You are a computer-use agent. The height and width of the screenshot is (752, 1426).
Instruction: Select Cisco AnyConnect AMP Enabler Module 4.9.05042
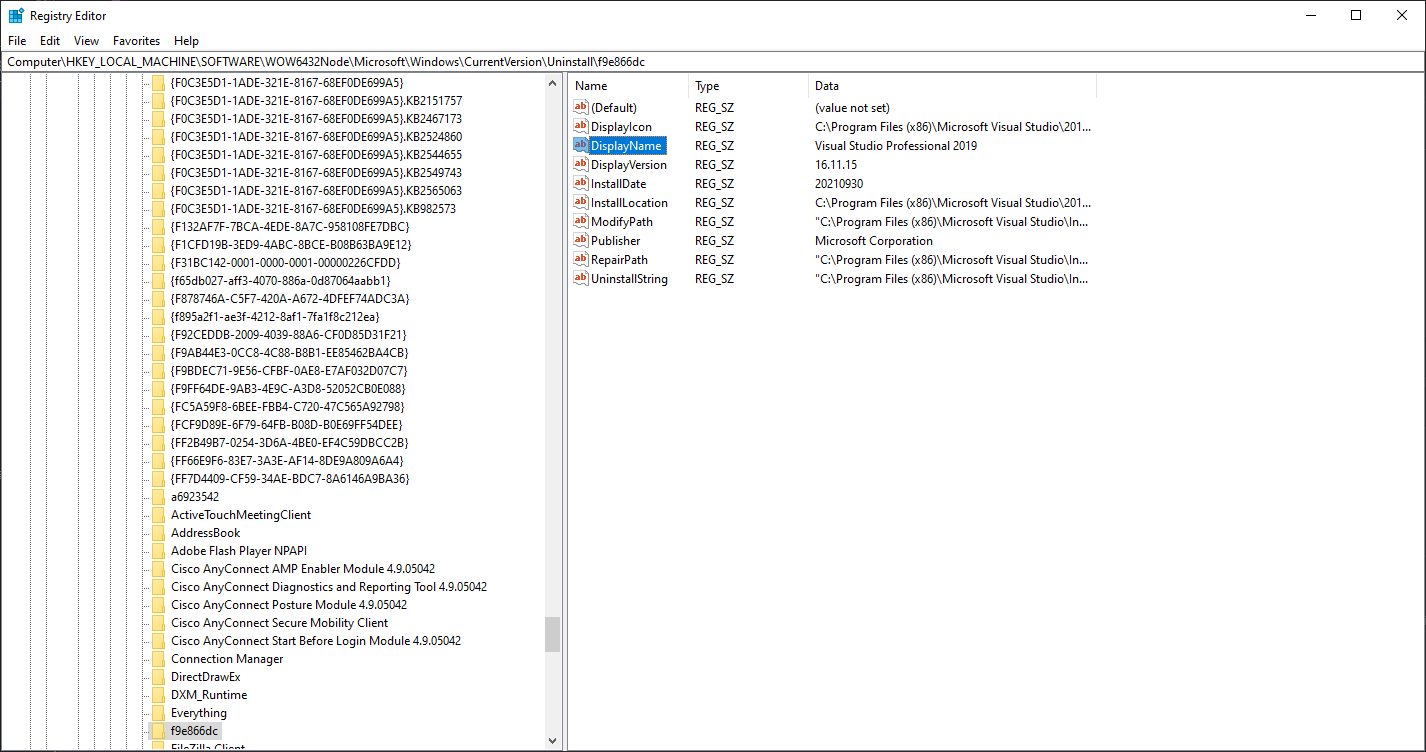pos(303,569)
